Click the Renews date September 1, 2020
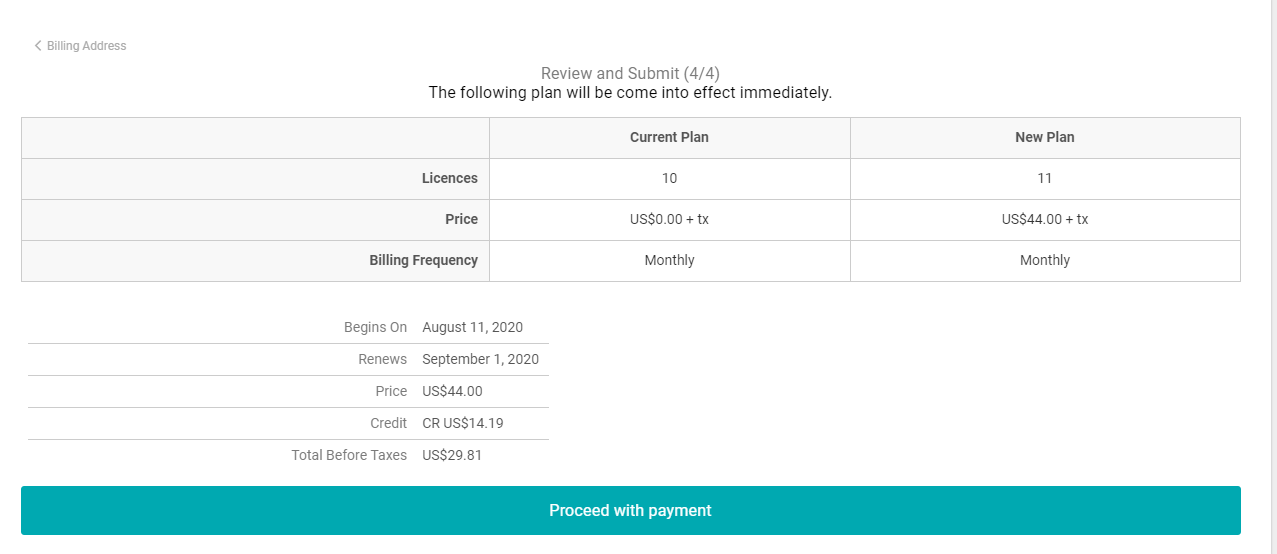 click(x=480, y=360)
